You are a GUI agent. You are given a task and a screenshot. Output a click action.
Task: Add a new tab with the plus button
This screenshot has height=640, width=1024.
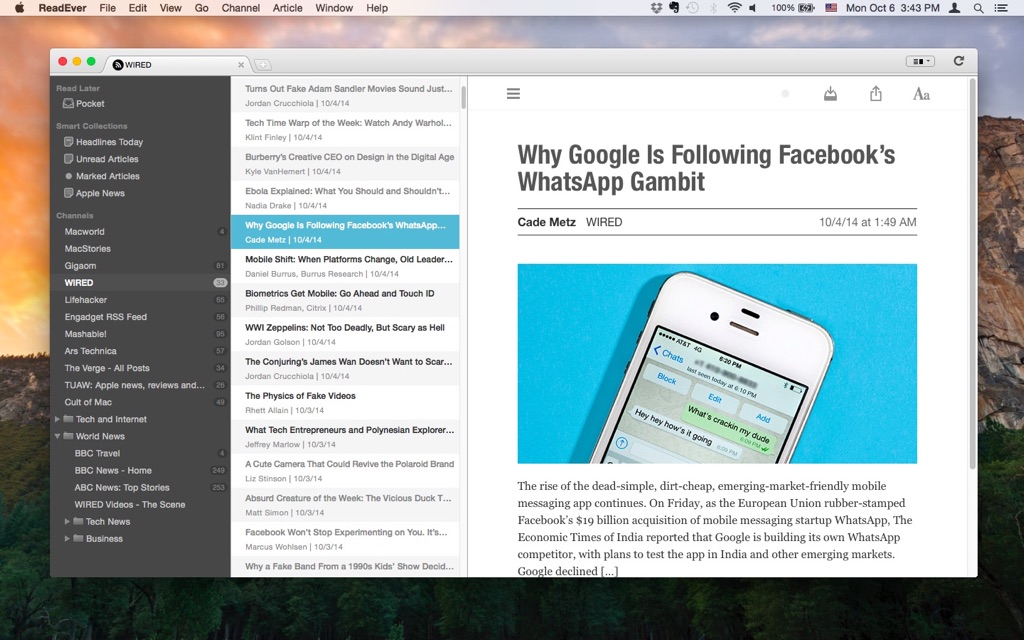[262, 65]
